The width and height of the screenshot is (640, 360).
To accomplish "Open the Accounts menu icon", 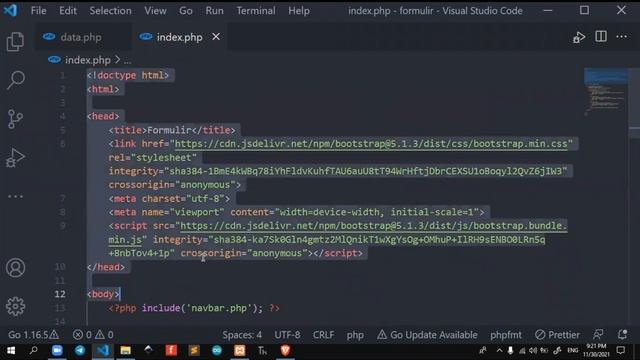I will pos(16,268).
